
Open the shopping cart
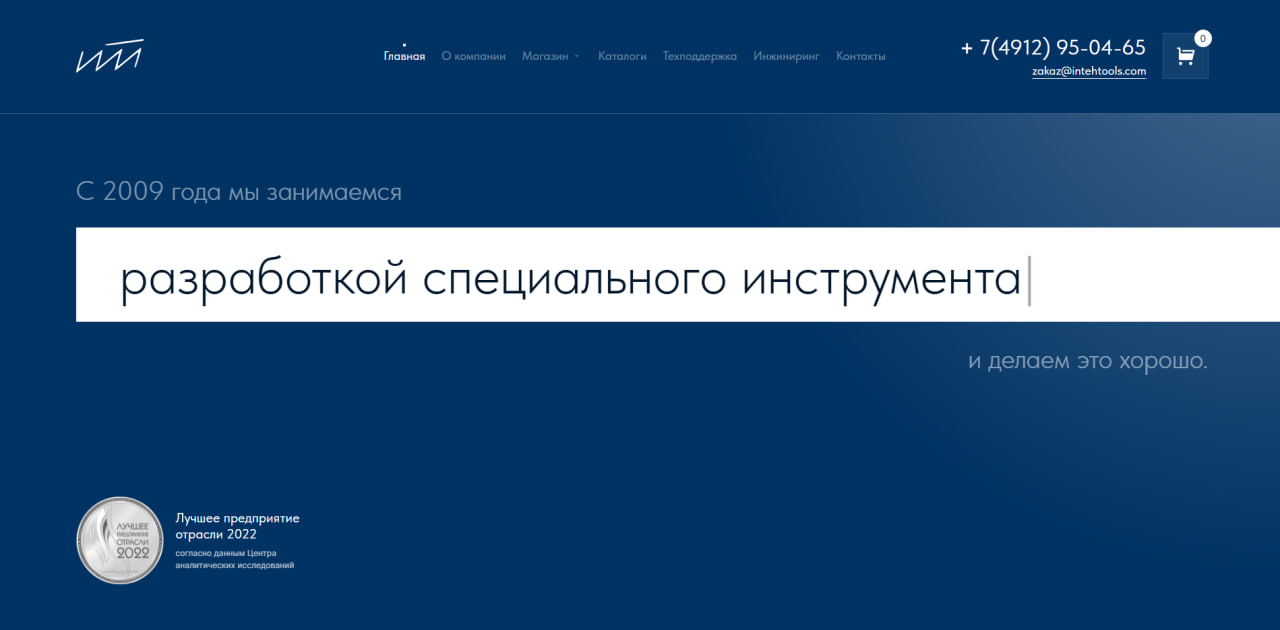point(1185,56)
